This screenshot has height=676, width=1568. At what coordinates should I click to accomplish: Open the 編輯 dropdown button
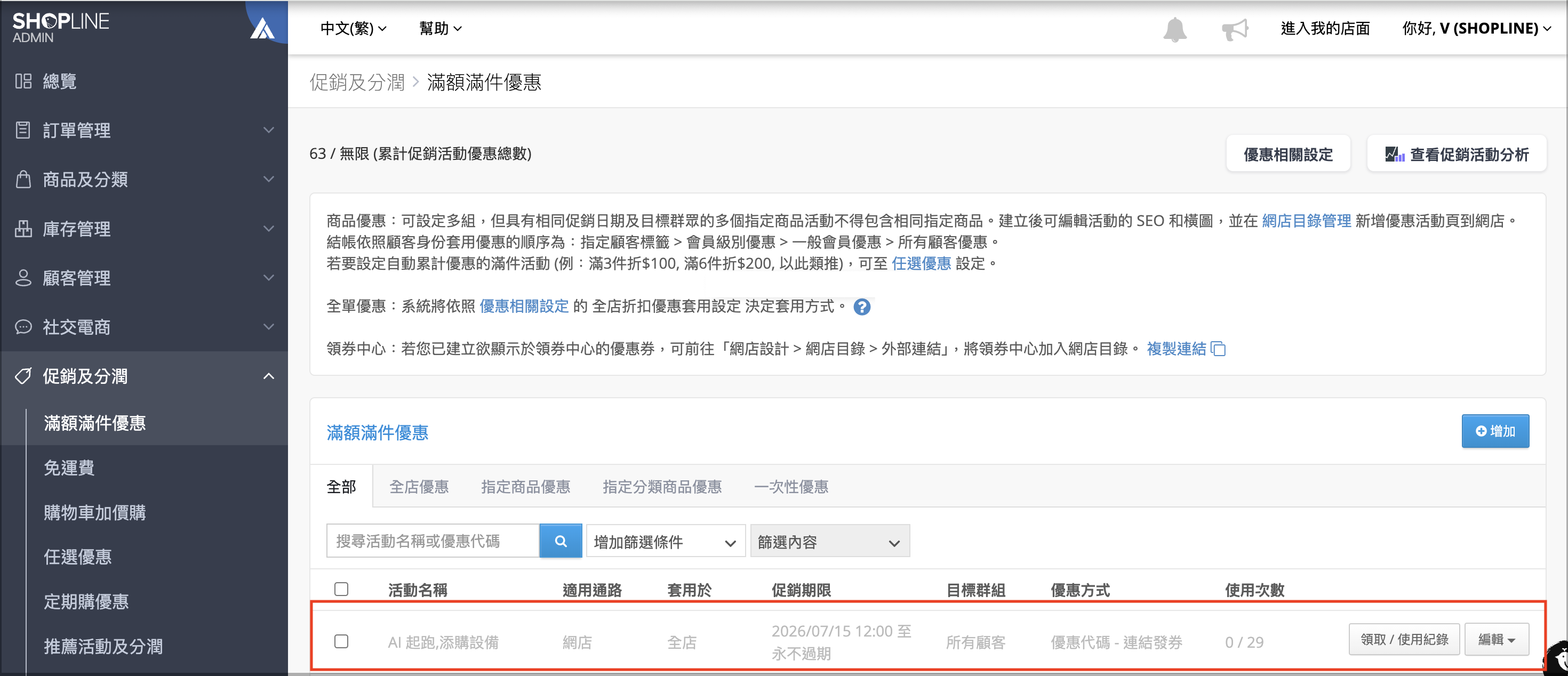pyautogui.click(x=1496, y=639)
